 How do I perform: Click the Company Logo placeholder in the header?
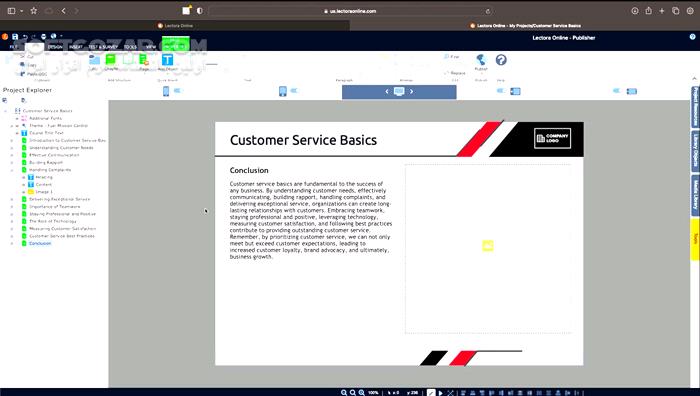552,138
